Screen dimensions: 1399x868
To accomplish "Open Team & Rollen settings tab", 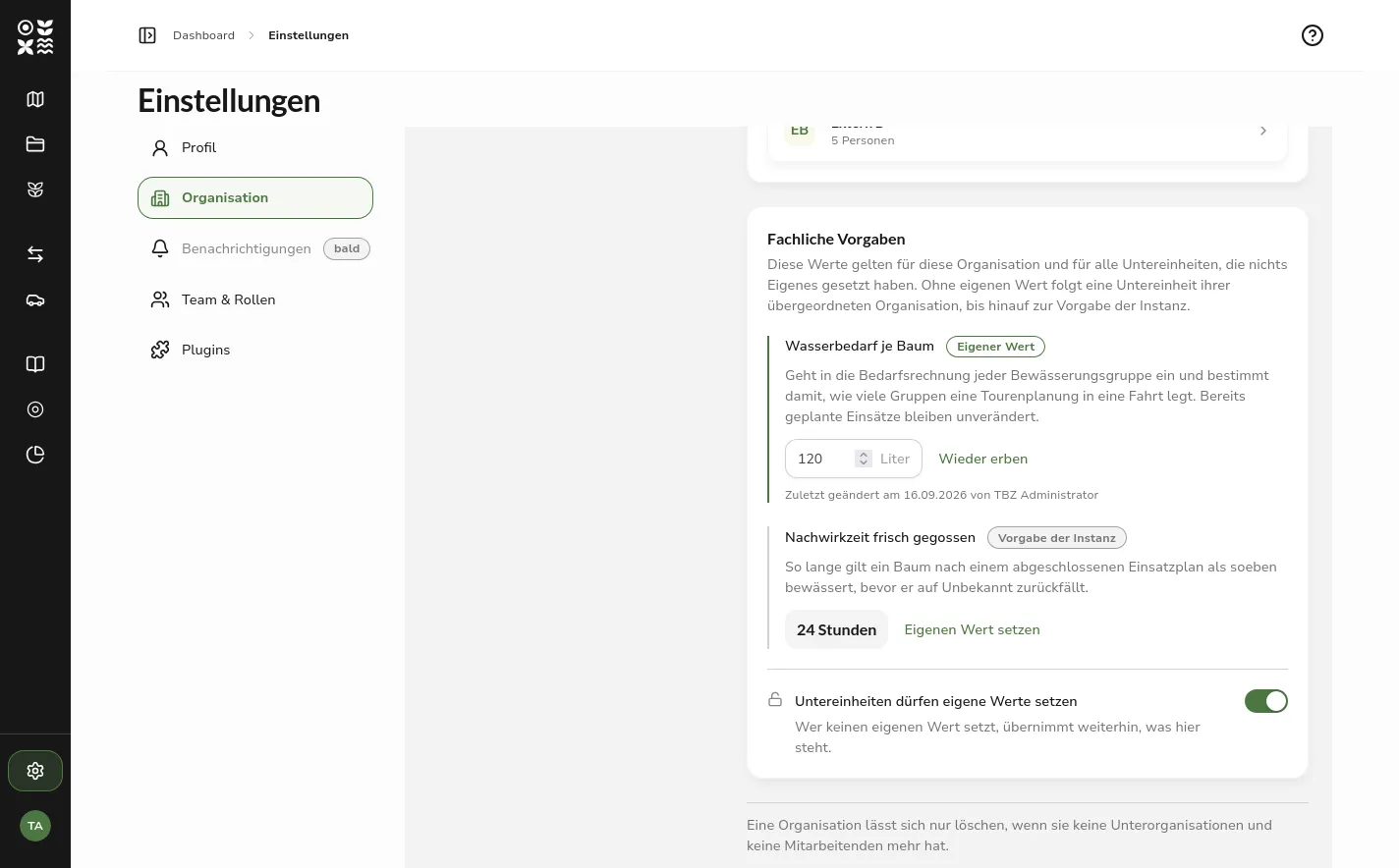I will (x=255, y=299).
